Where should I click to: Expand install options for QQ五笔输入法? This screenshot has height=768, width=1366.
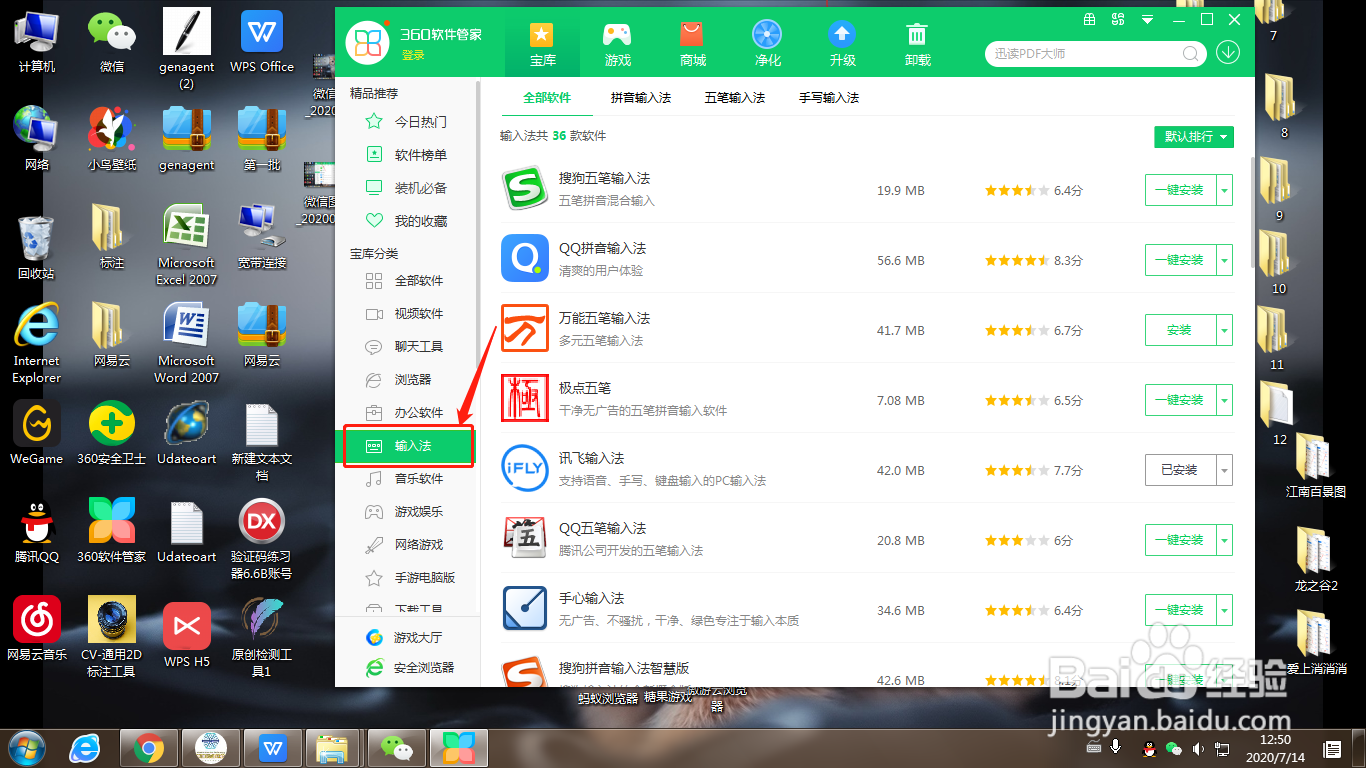click(x=1225, y=540)
